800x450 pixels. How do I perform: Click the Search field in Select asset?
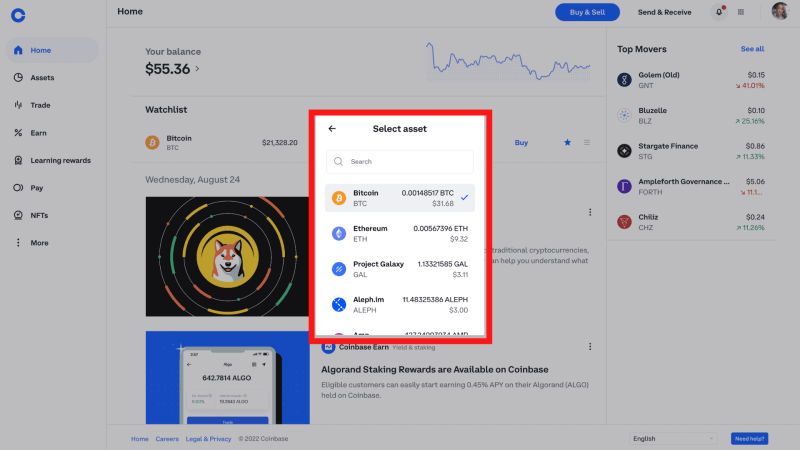click(x=399, y=161)
